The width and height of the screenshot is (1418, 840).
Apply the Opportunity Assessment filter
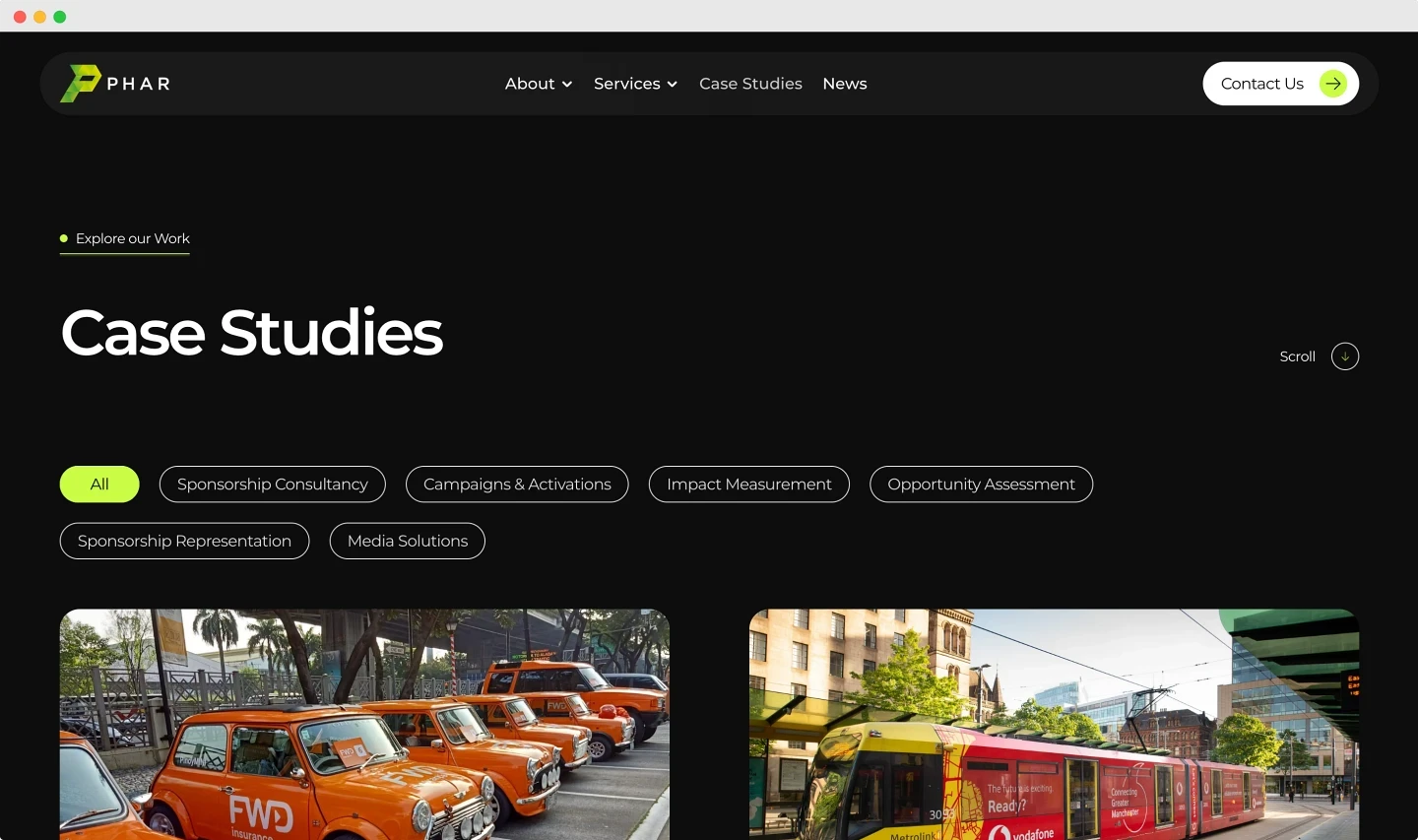[x=981, y=484]
